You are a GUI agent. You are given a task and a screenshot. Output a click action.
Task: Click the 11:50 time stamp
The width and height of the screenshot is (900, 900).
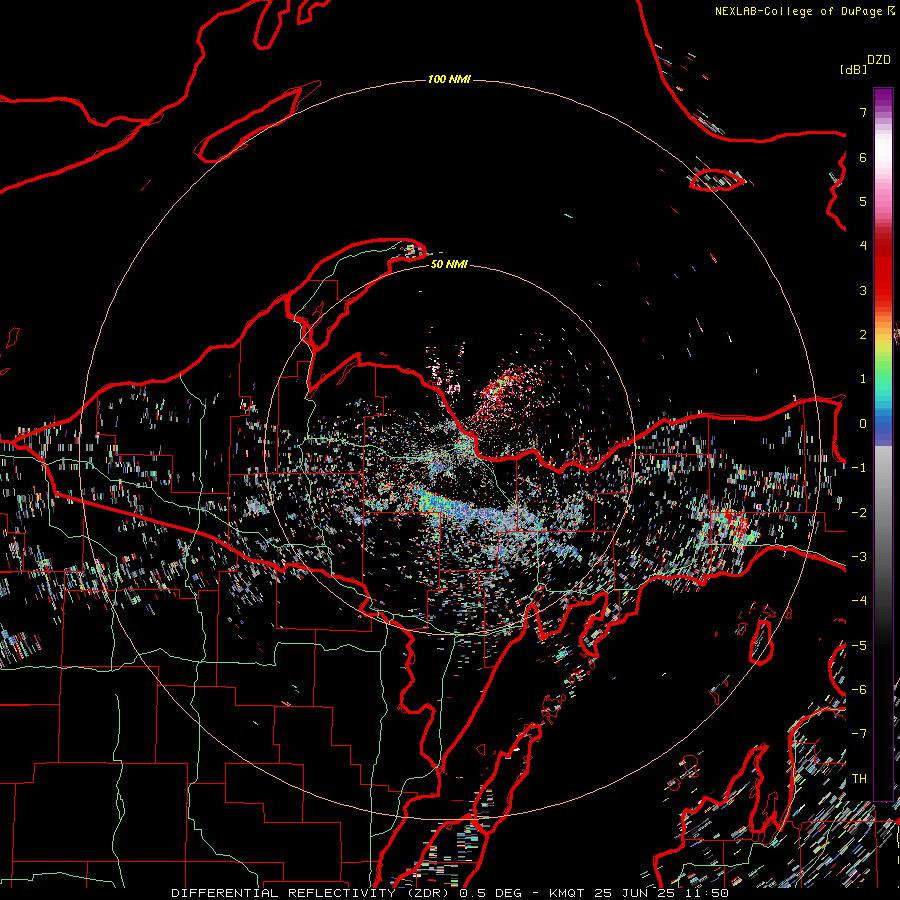[x=706, y=893]
